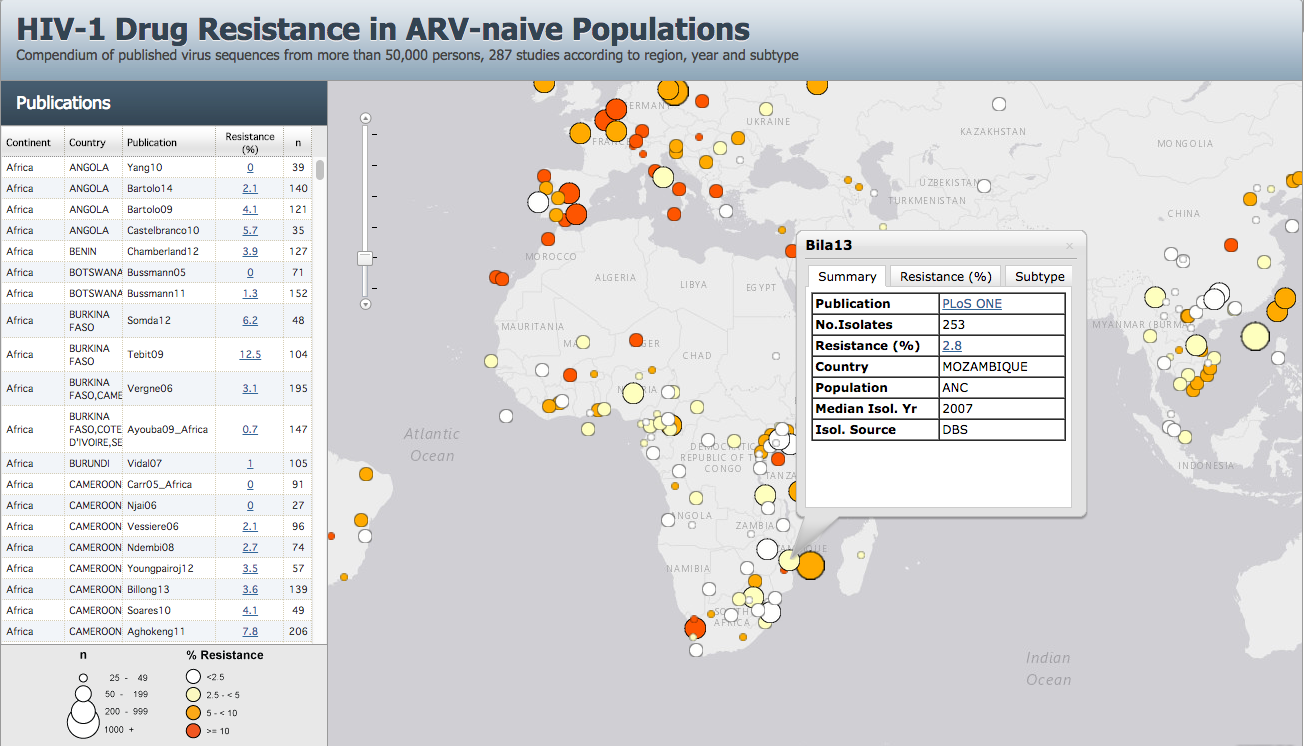Click the zoom-out button below the zoom slider
The image size is (1304, 746).
pyautogui.click(x=365, y=304)
